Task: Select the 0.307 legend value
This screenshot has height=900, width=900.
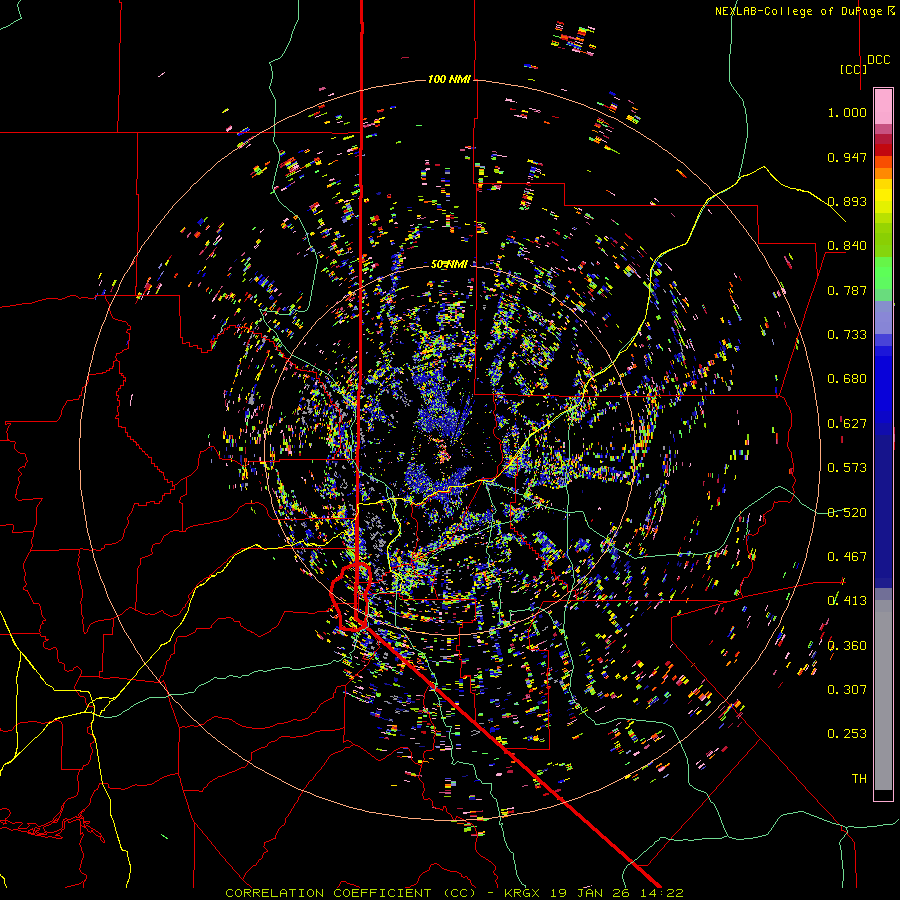Action: pyautogui.click(x=847, y=690)
